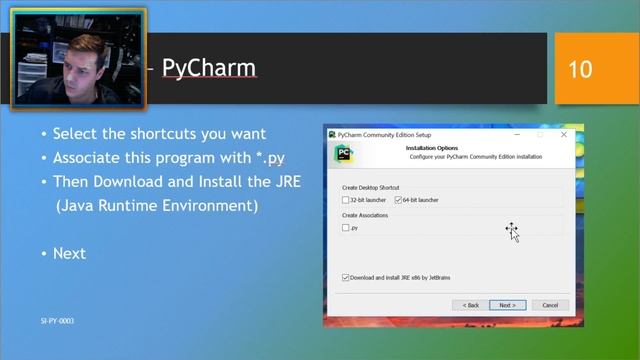Click 'Associate this program with *.py' bullet

[x=169, y=158]
